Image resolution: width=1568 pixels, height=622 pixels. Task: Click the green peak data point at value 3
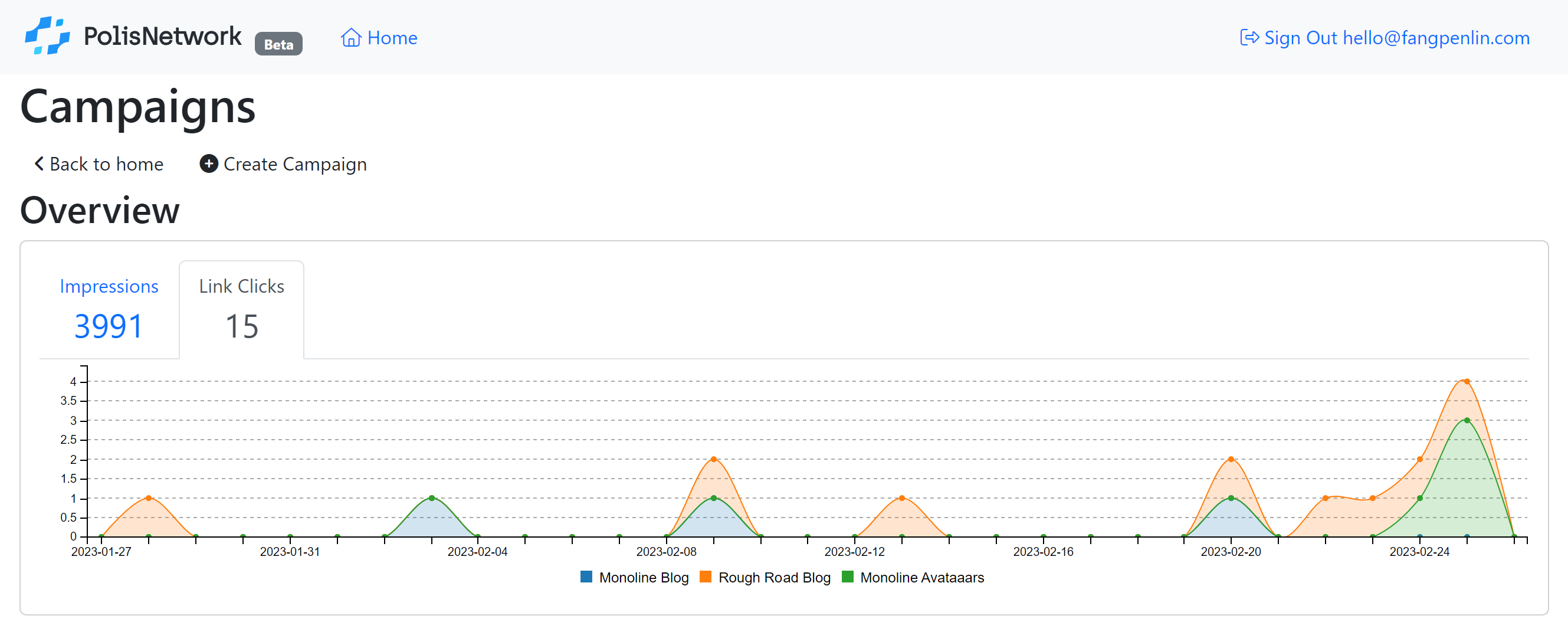click(1467, 420)
